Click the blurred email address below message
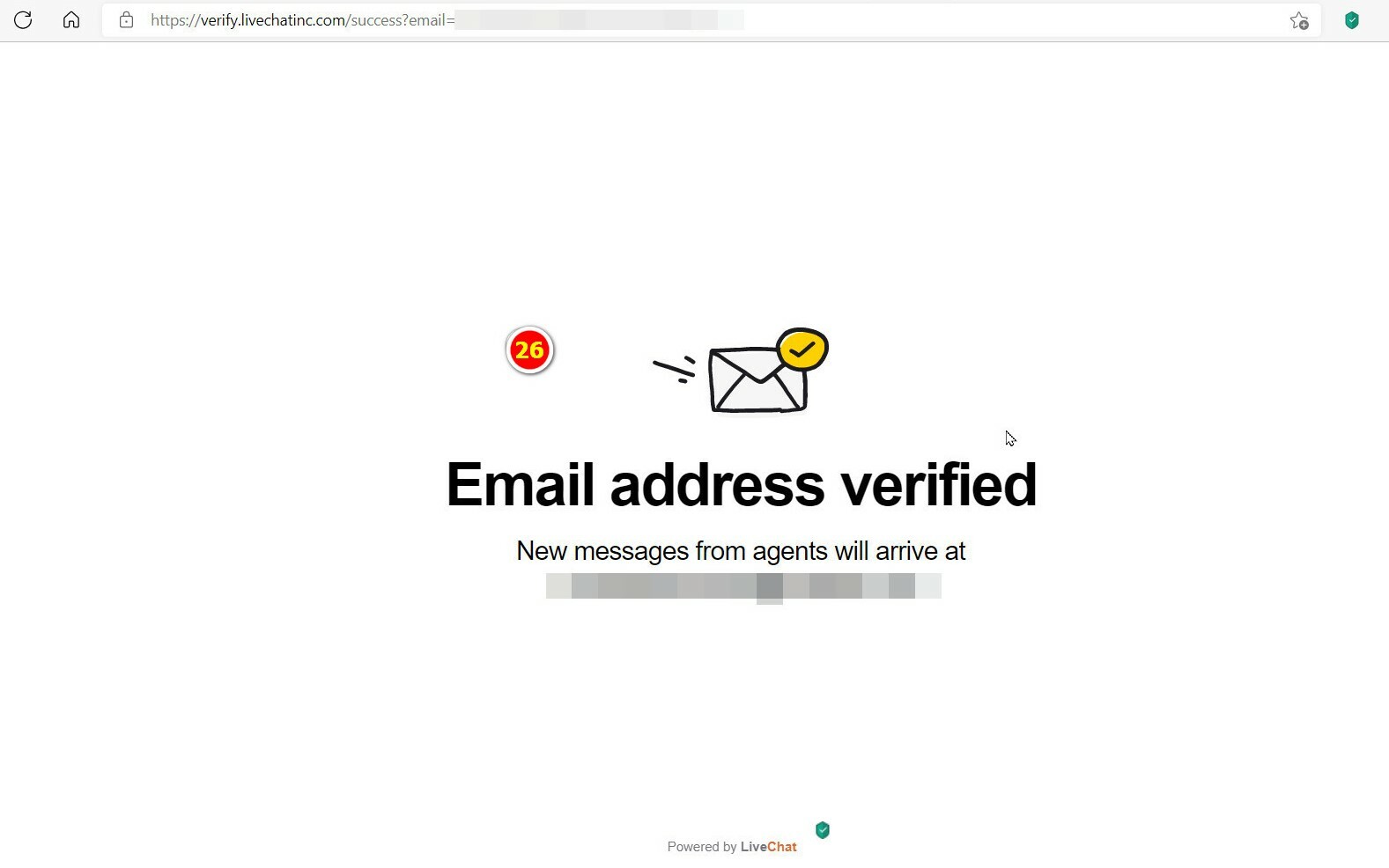The image size is (1389, 868). pos(743,586)
